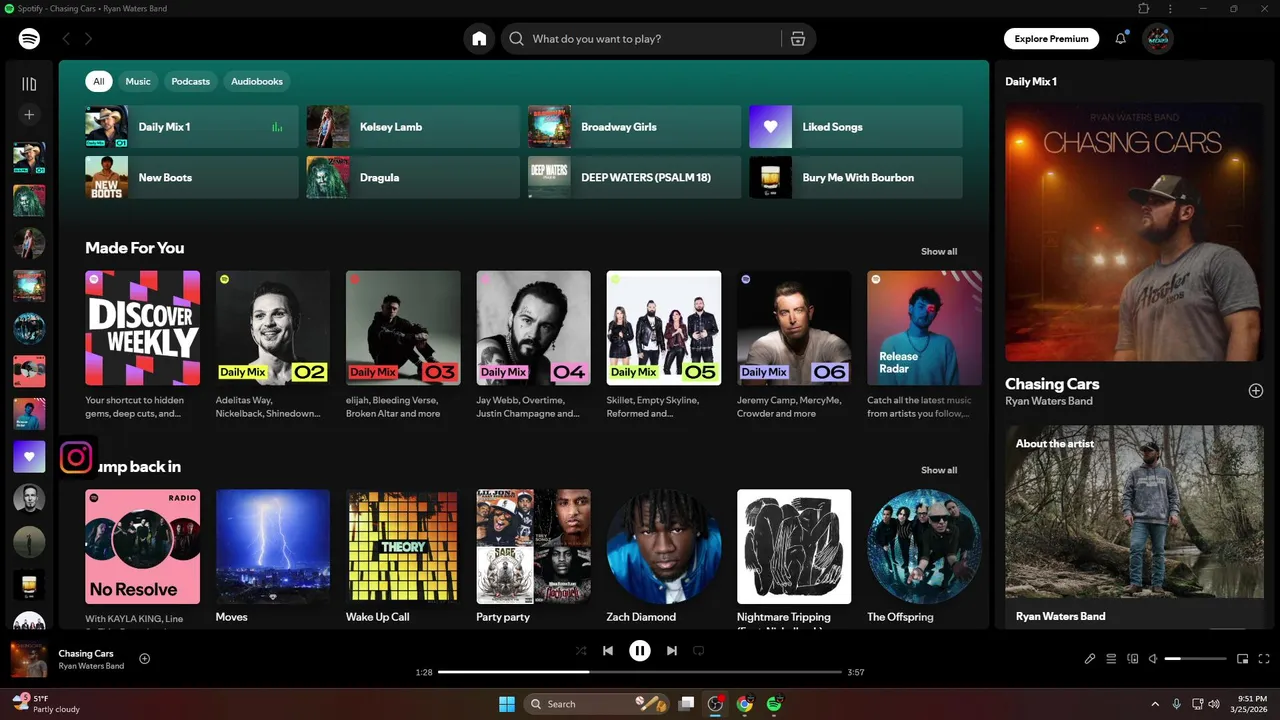Select the Music filter chip
The image size is (1280, 720).
138,82
